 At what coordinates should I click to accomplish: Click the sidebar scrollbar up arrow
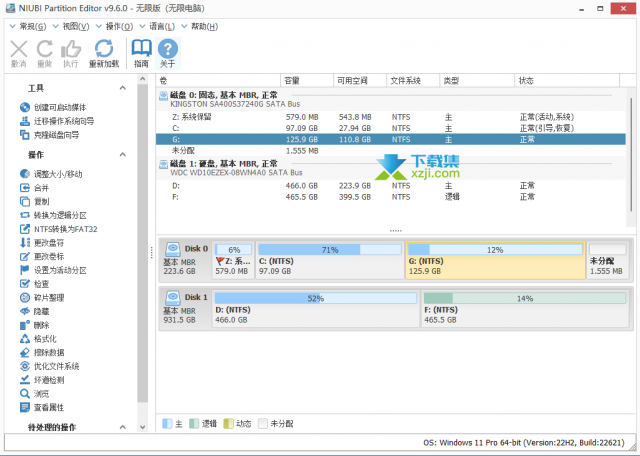click(x=142, y=79)
